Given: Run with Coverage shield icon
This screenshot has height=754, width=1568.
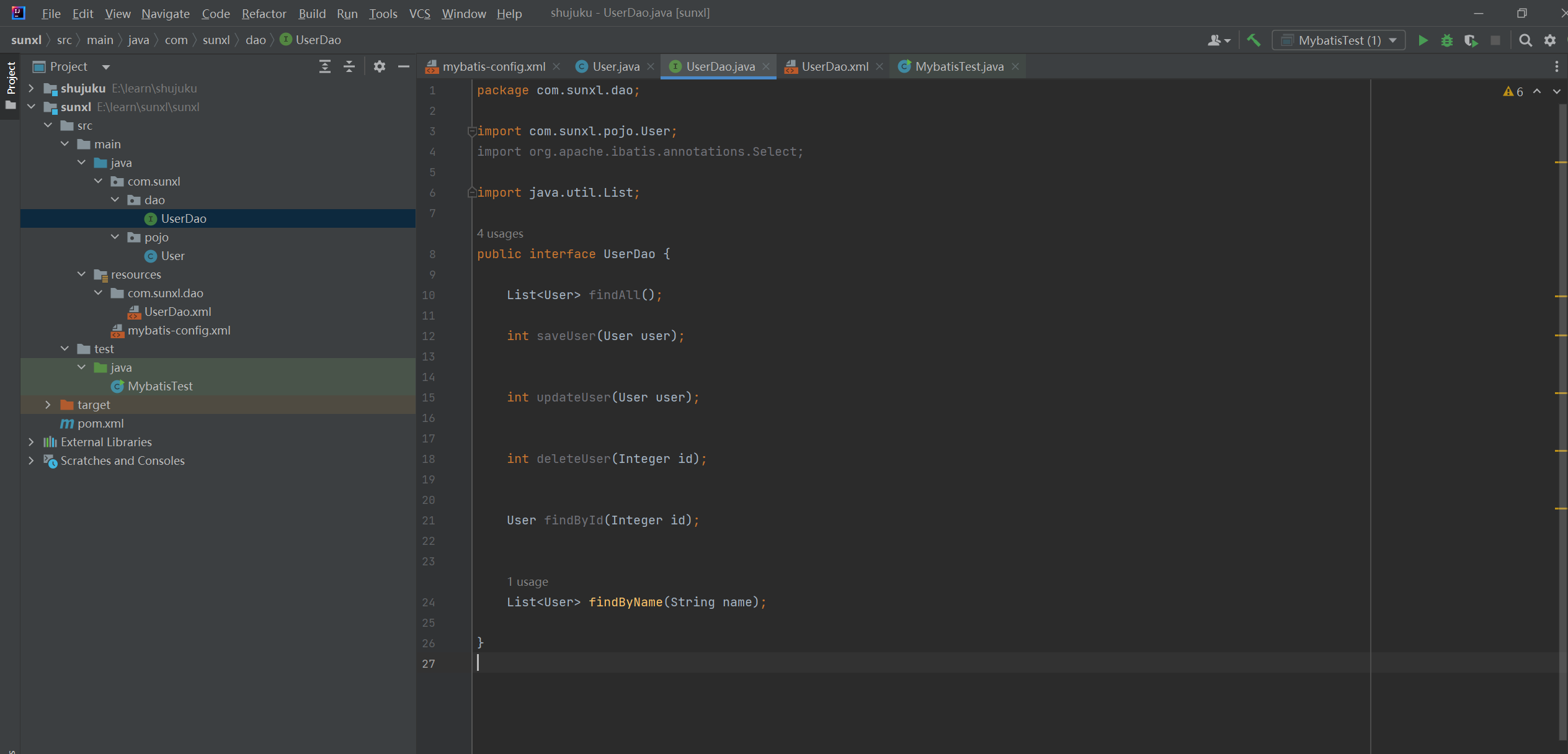Looking at the screenshot, I should [1471, 40].
